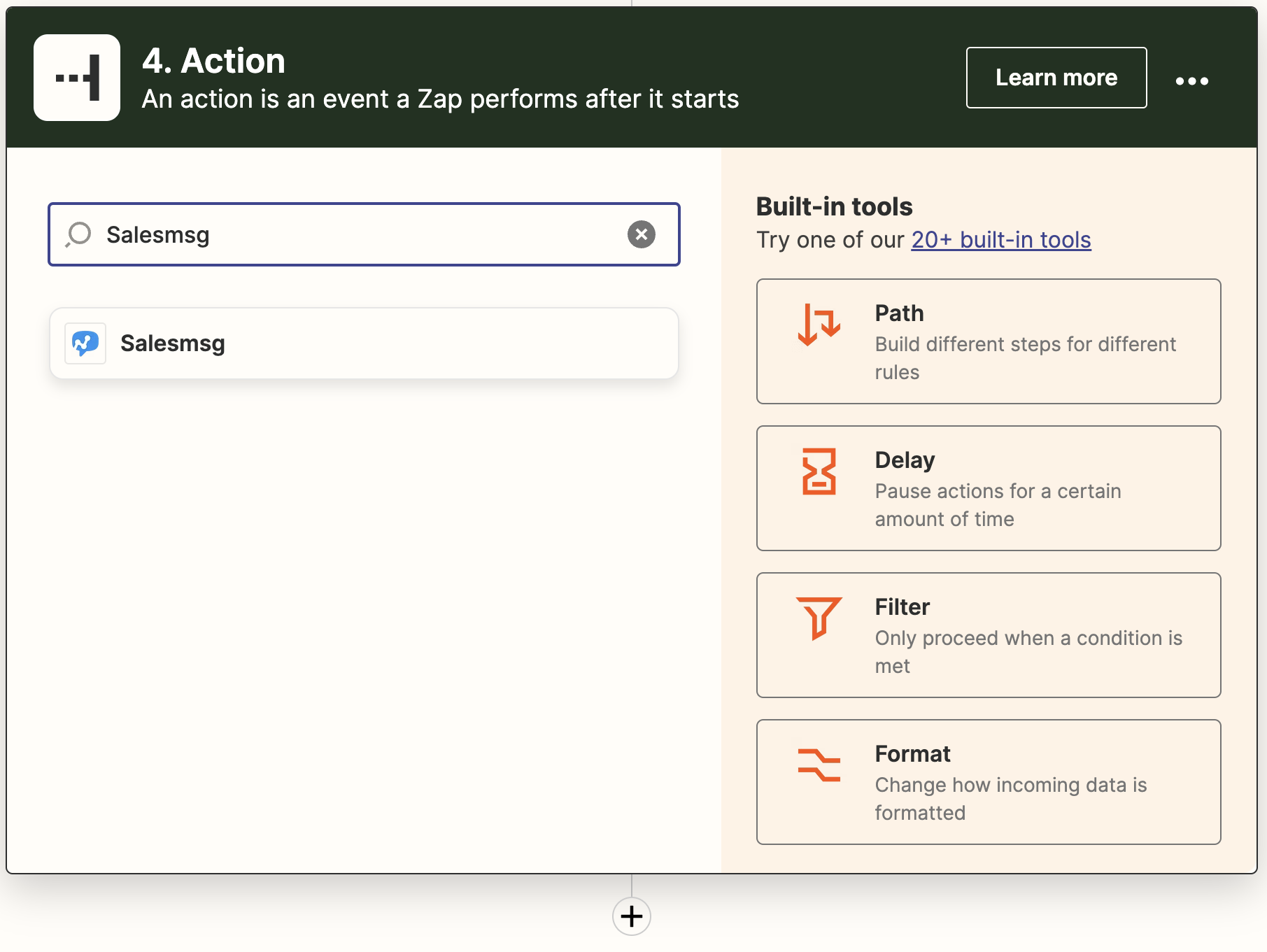The width and height of the screenshot is (1267, 952).
Task: Focus the app search input field
Action: click(x=364, y=234)
